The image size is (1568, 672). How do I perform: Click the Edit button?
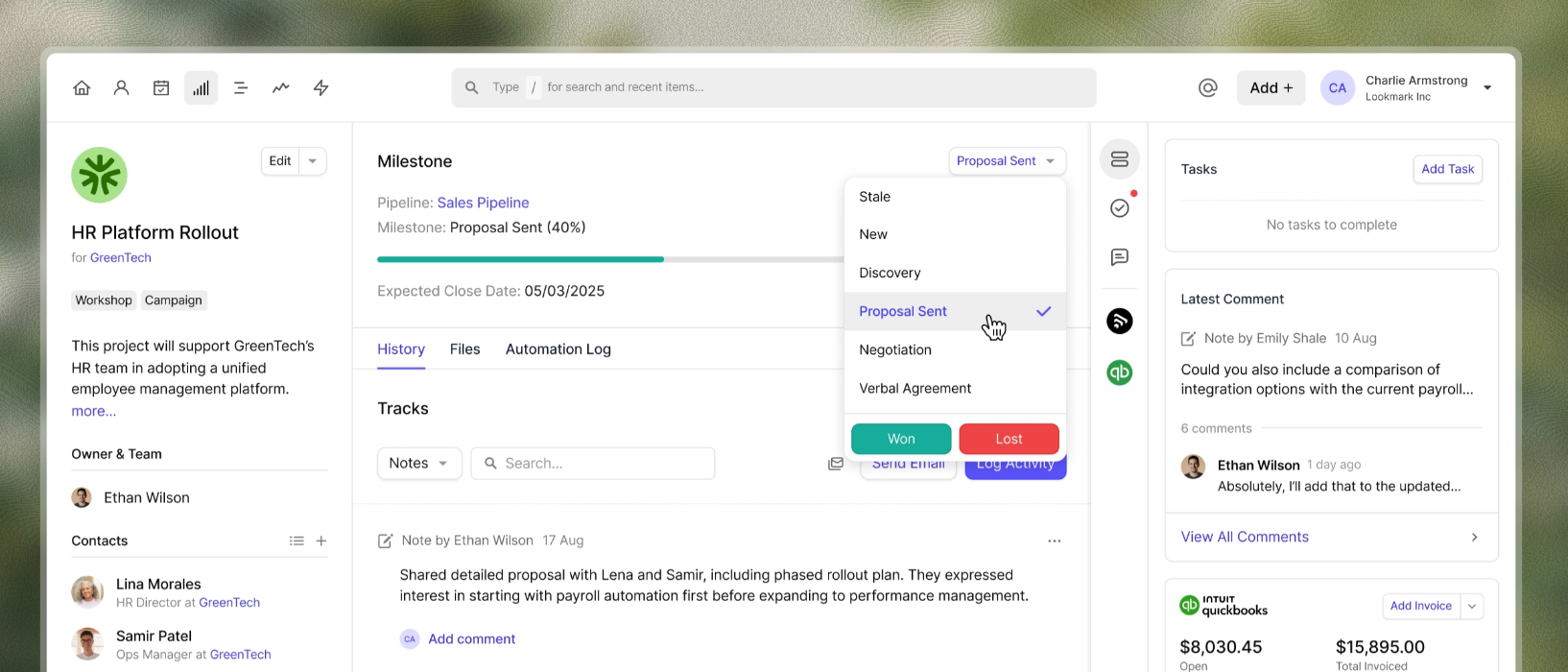(280, 161)
